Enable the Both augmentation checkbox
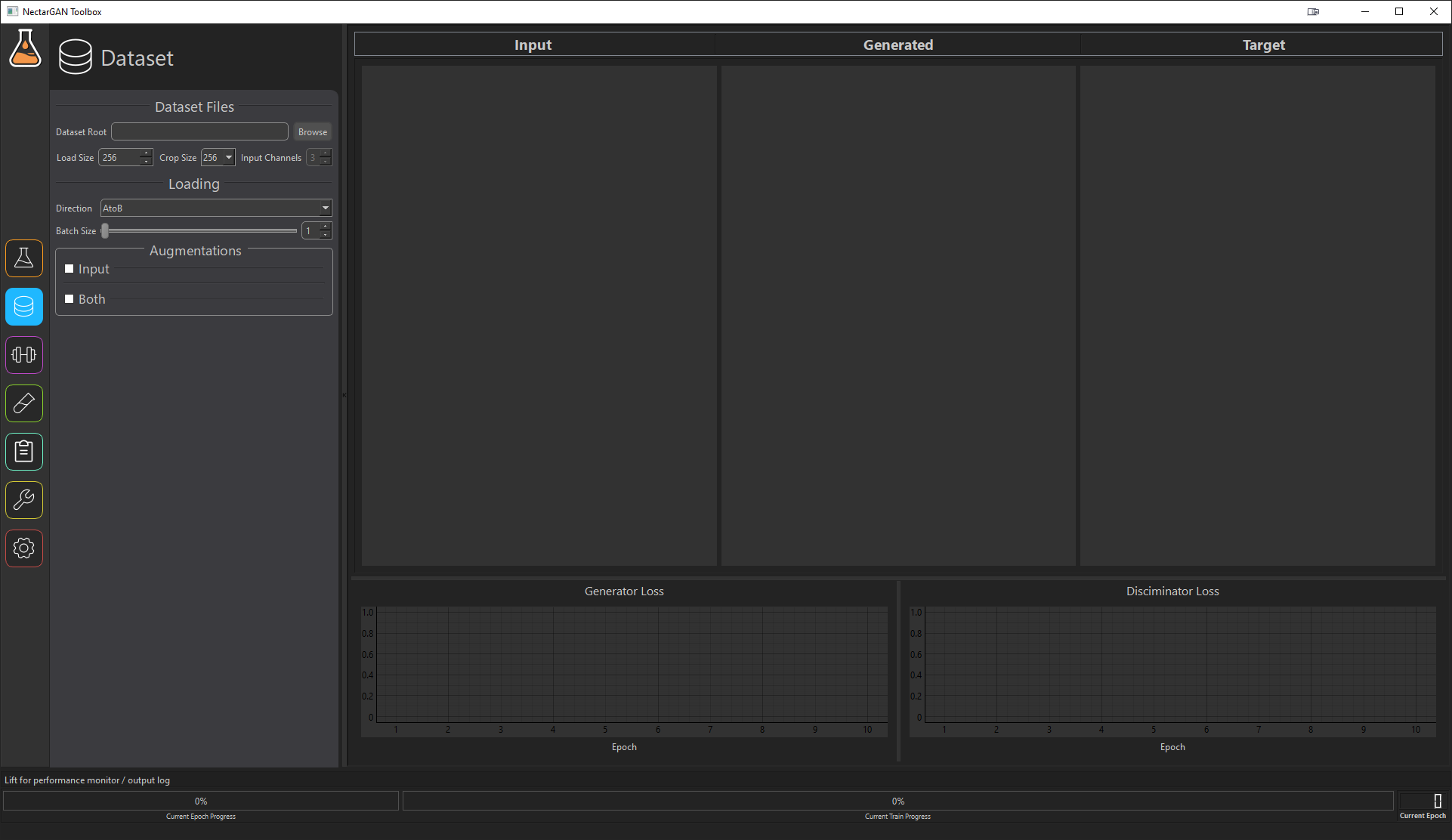This screenshot has width=1452, height=840. (69, 298)
